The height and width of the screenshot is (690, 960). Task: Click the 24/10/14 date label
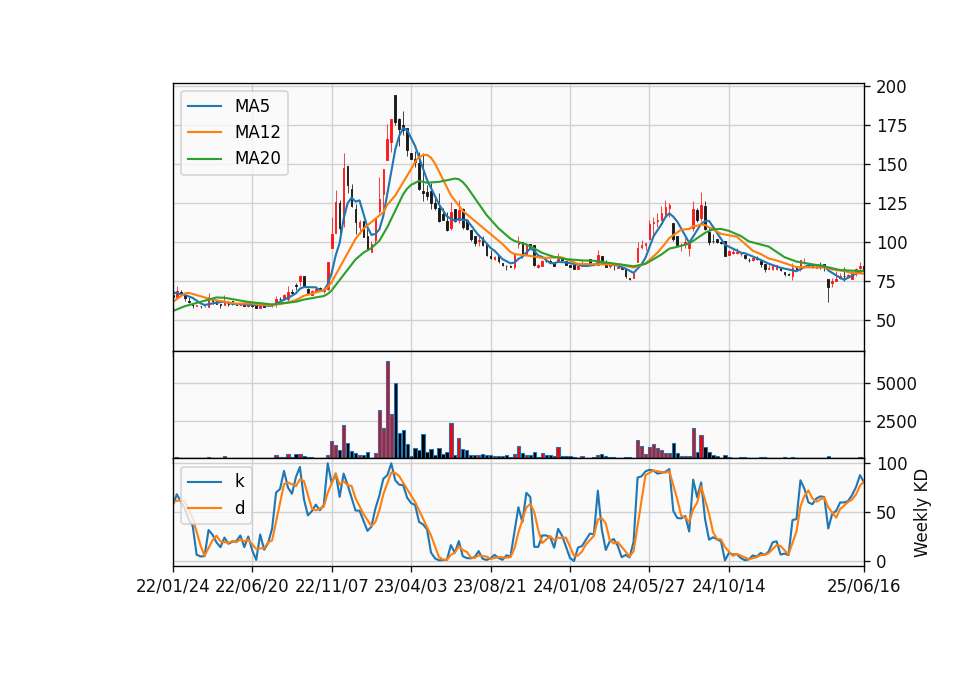[x=729, y=586]
